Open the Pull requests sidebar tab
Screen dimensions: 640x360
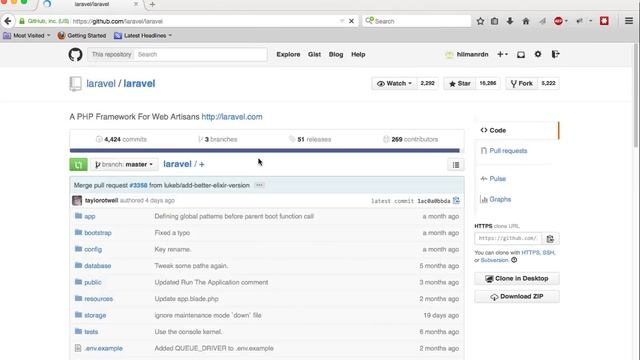(x=508, y=151)
